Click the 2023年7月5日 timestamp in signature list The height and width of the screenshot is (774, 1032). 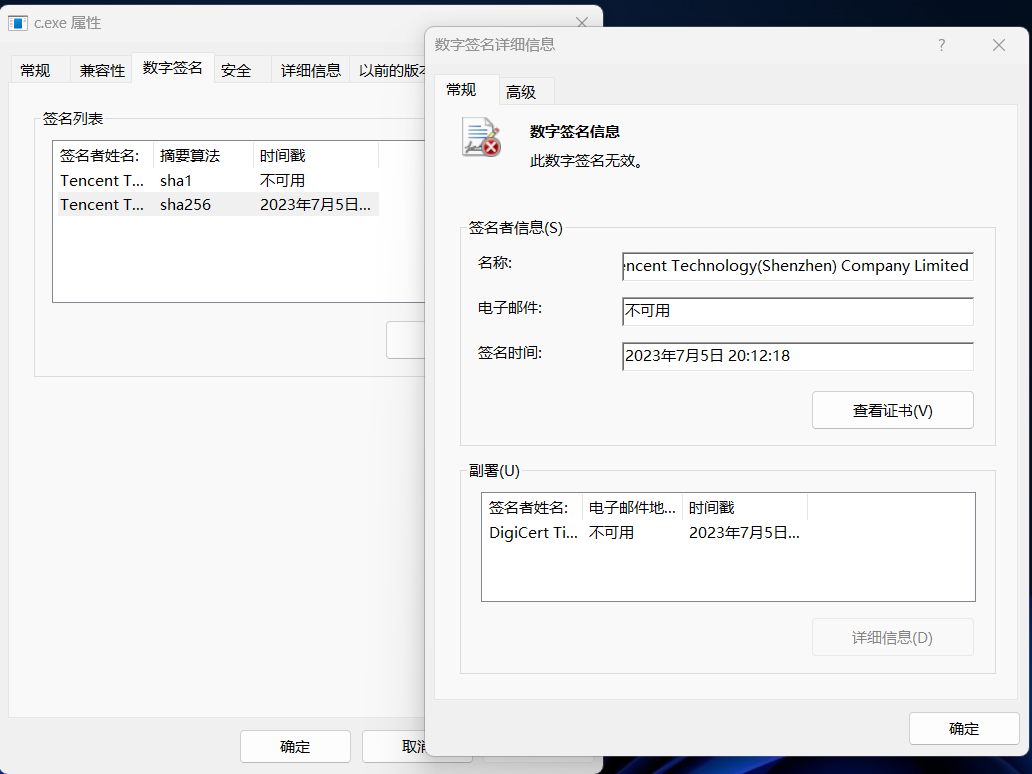point(315,205)
